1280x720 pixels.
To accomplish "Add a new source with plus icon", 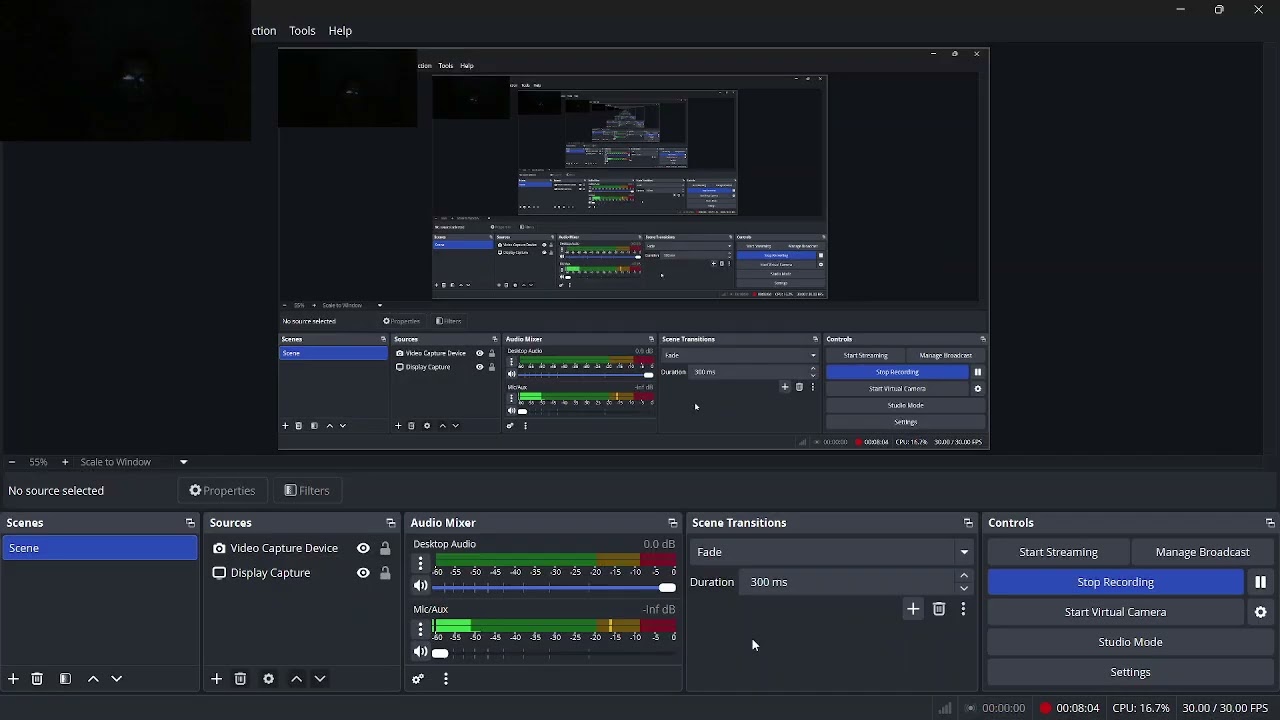I will pos(216,679).
